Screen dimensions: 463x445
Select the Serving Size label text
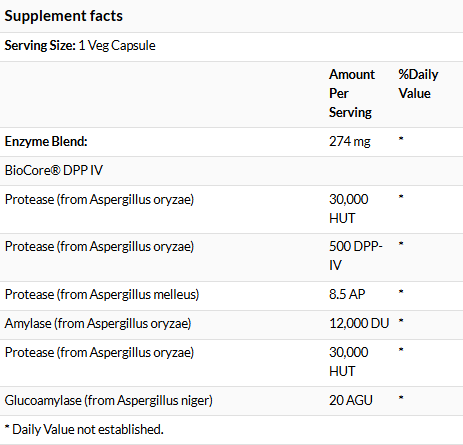(40, 45)
